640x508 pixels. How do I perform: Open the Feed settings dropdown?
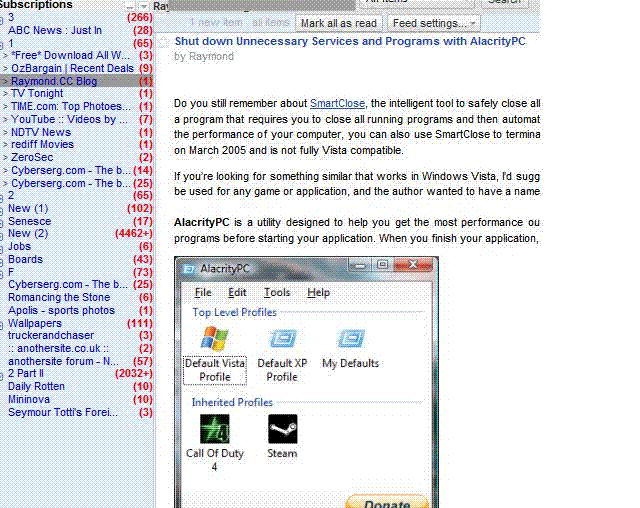pyautogui.click(x=433, y=23)
